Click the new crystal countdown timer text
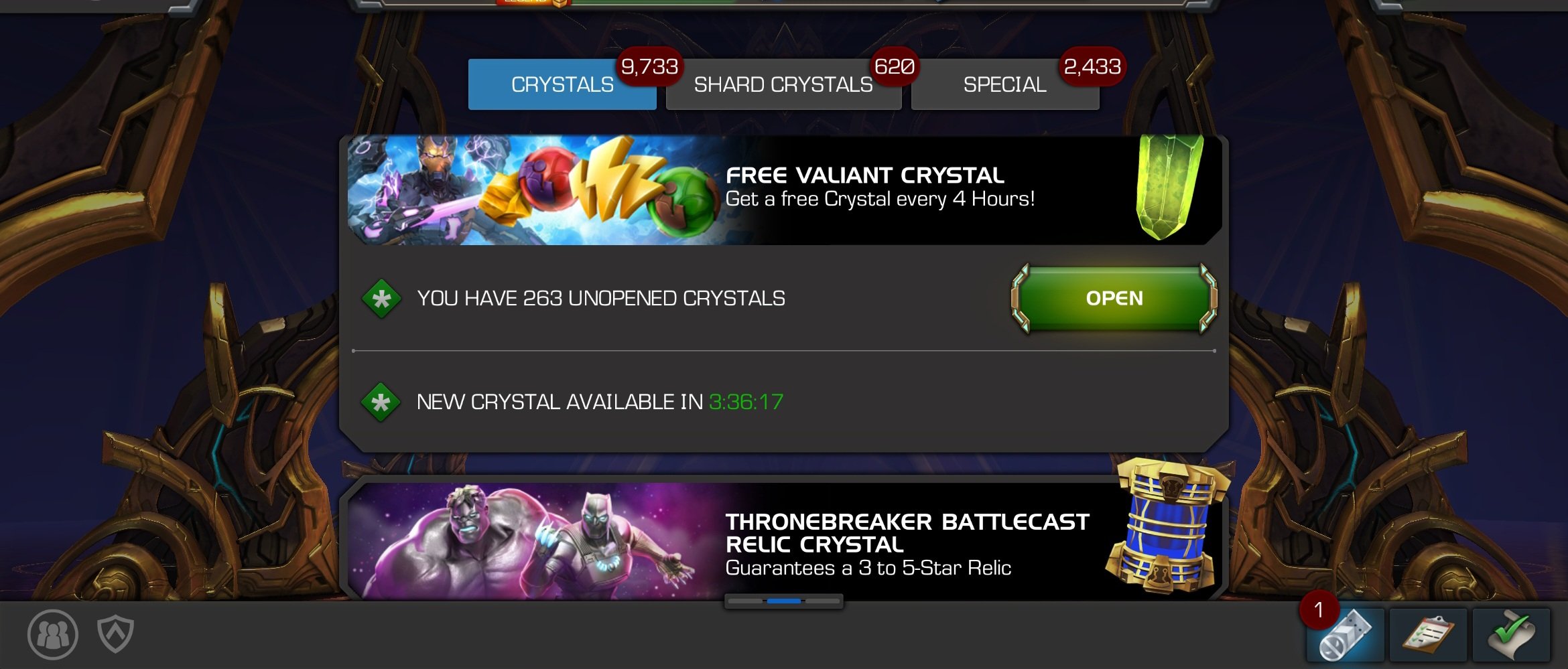1568x669 pixels. (x=746, y=402)
